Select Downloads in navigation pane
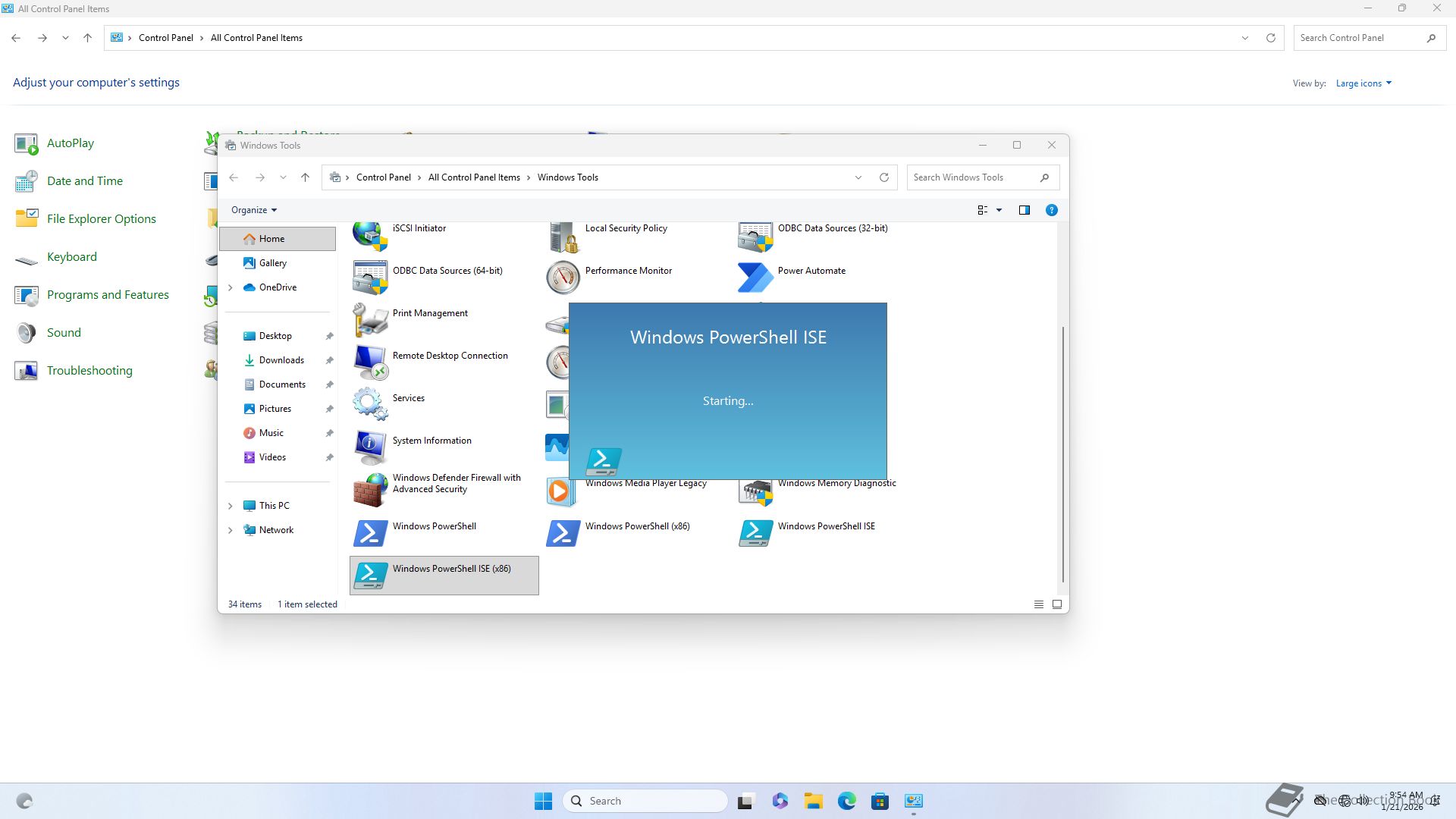Screen dimensions: 1456x819 (281, 360)
